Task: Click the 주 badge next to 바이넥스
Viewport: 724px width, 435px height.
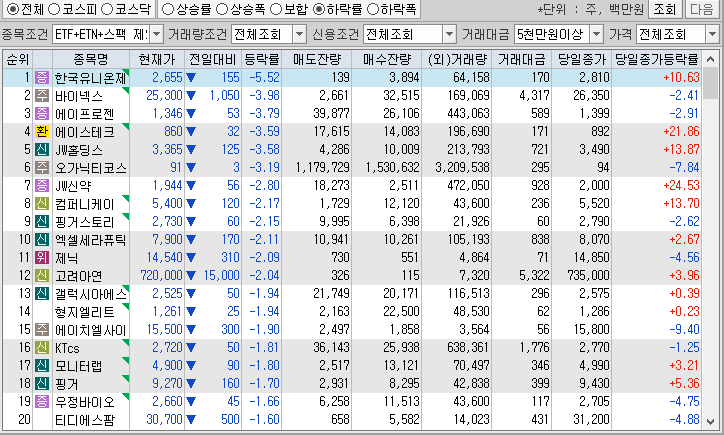Action: 42,96
